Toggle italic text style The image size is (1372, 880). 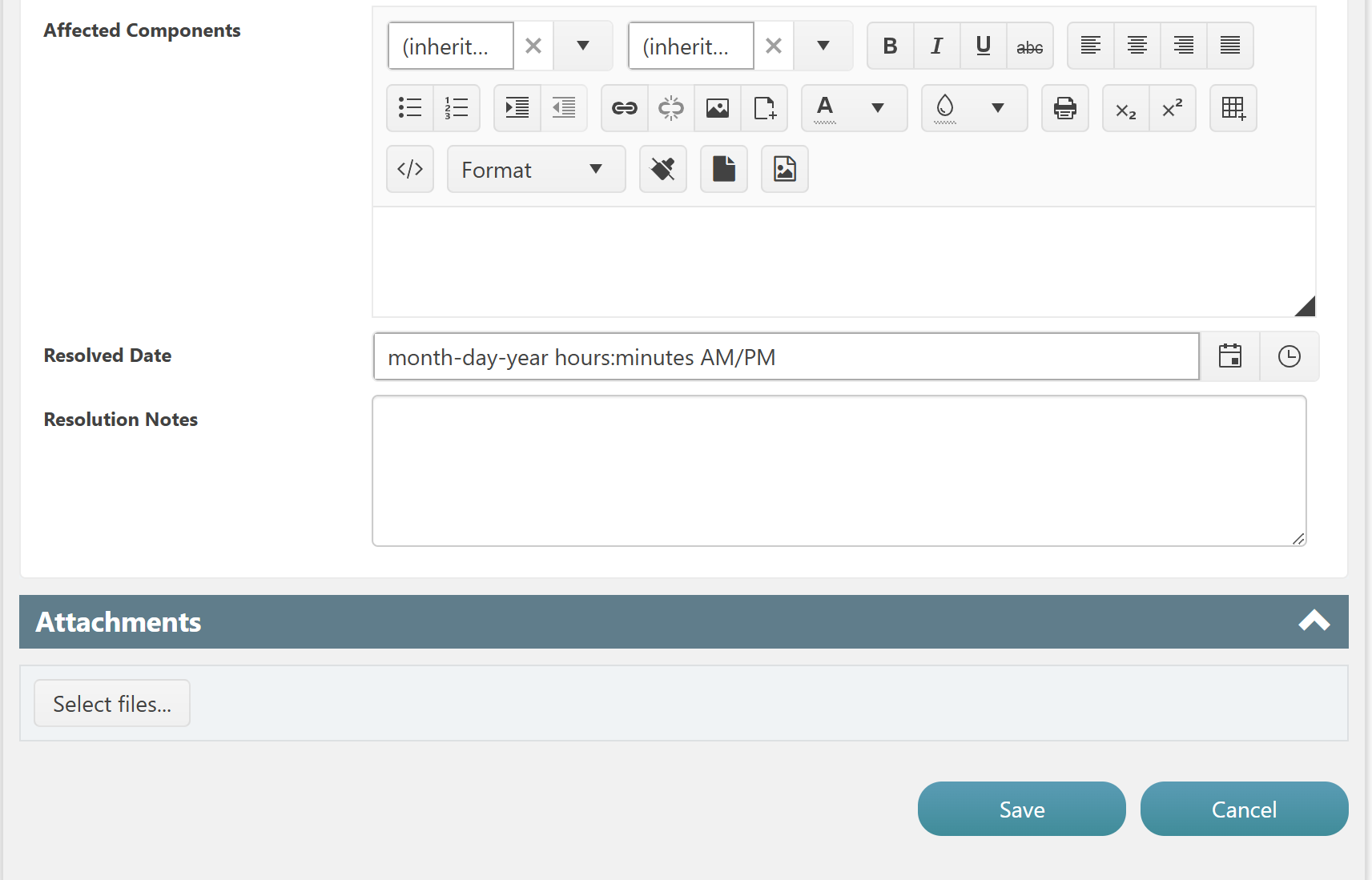tap(936, 46)
